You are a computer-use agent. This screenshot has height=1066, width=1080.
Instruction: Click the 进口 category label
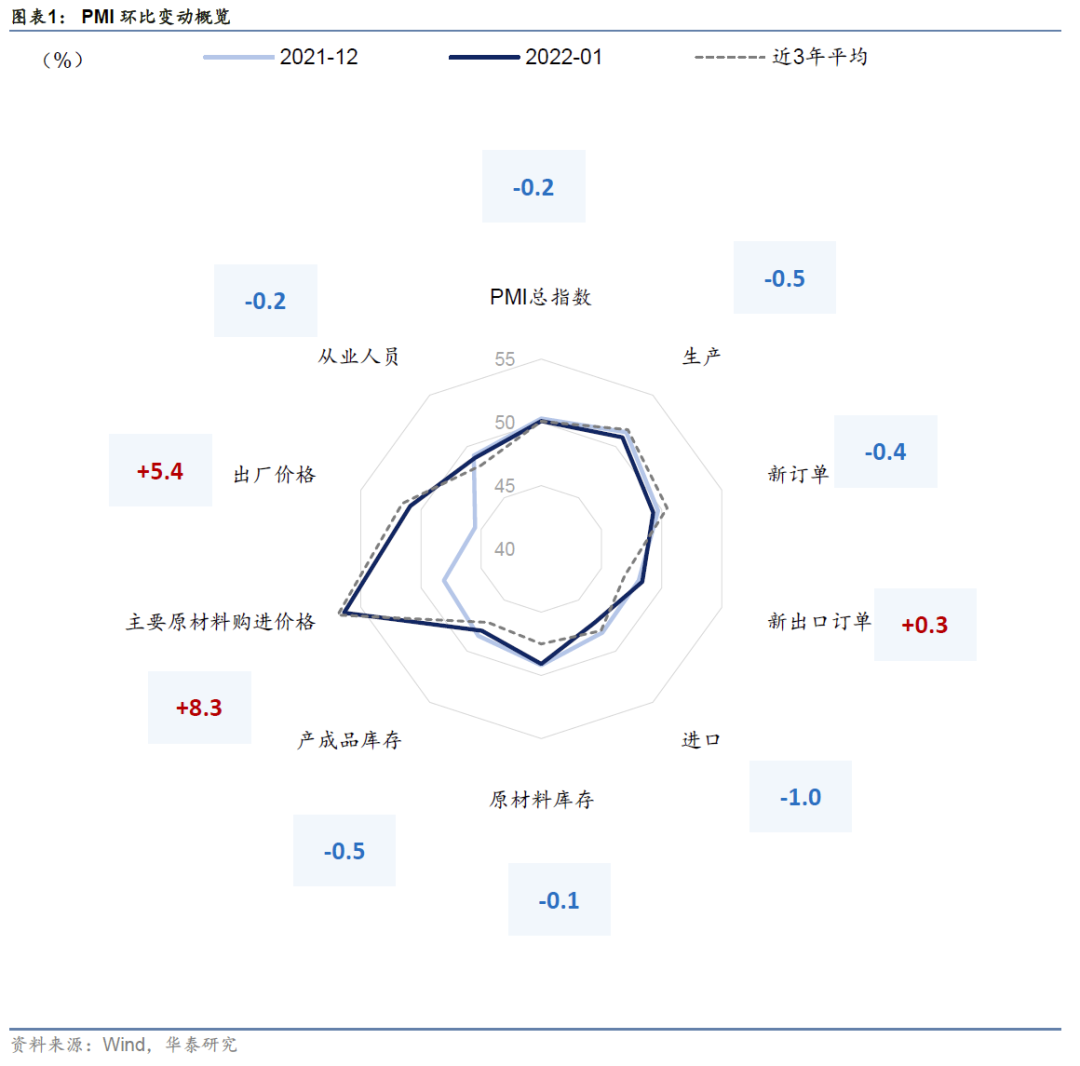pyautogui.click(x=701, y=740)
